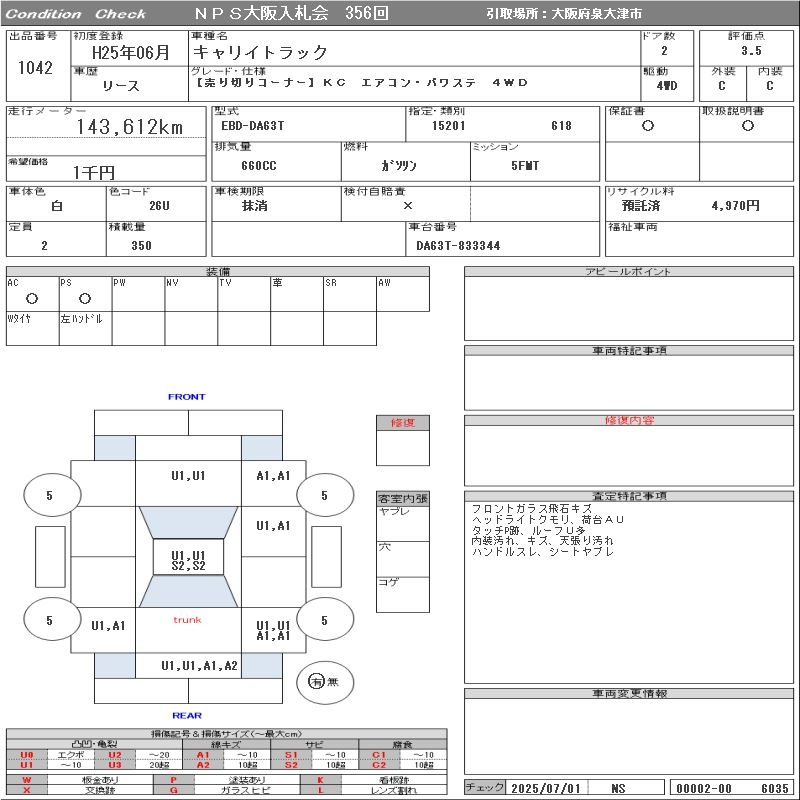800x800 pixels.
Task: Click drive type 4WD under 駆動
Action: click(667, 86)
